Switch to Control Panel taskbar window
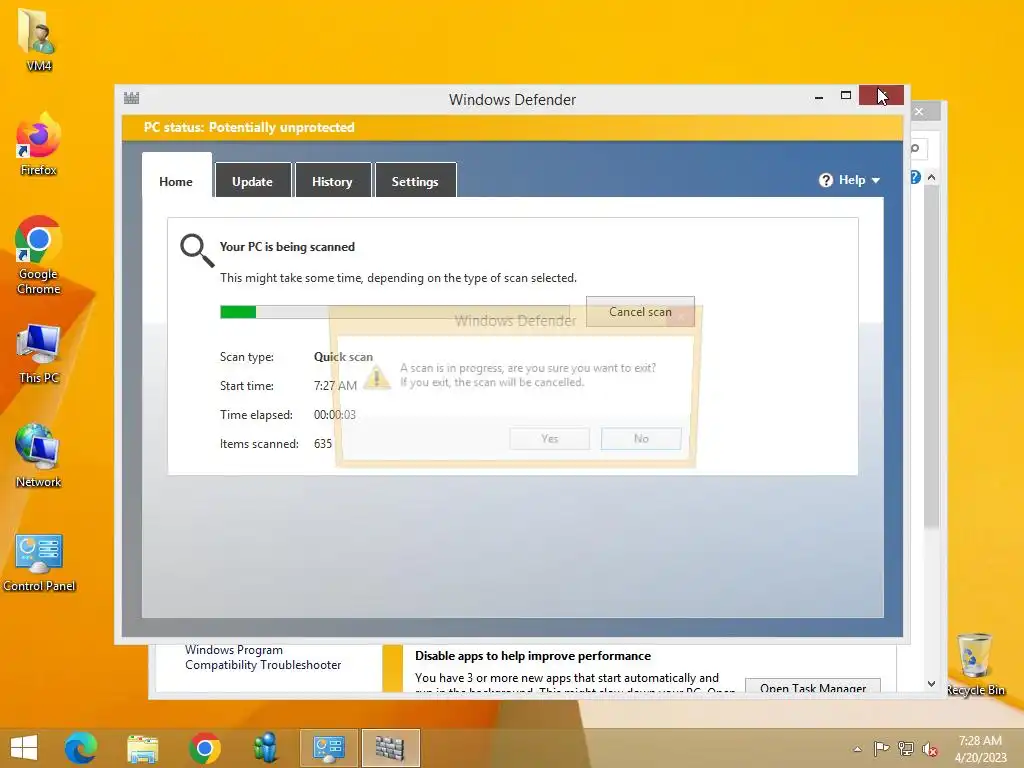This screenshot has height=768, width=1024. (328, 748)
